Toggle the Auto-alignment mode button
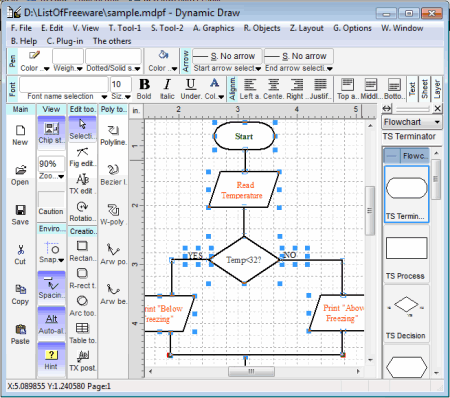The image size is (450, 398). [51, 323]
